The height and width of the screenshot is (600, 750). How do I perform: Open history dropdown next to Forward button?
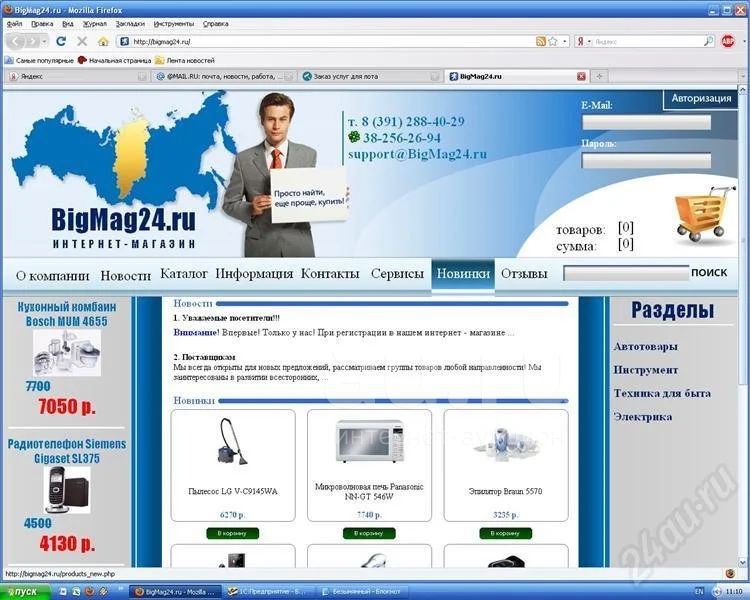coord(44,42)
